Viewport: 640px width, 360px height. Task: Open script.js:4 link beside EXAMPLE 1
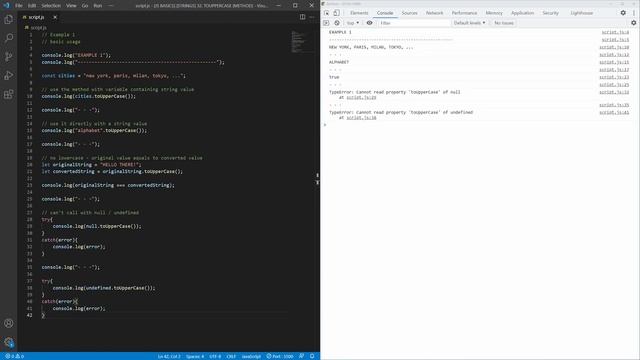(615, 32)
